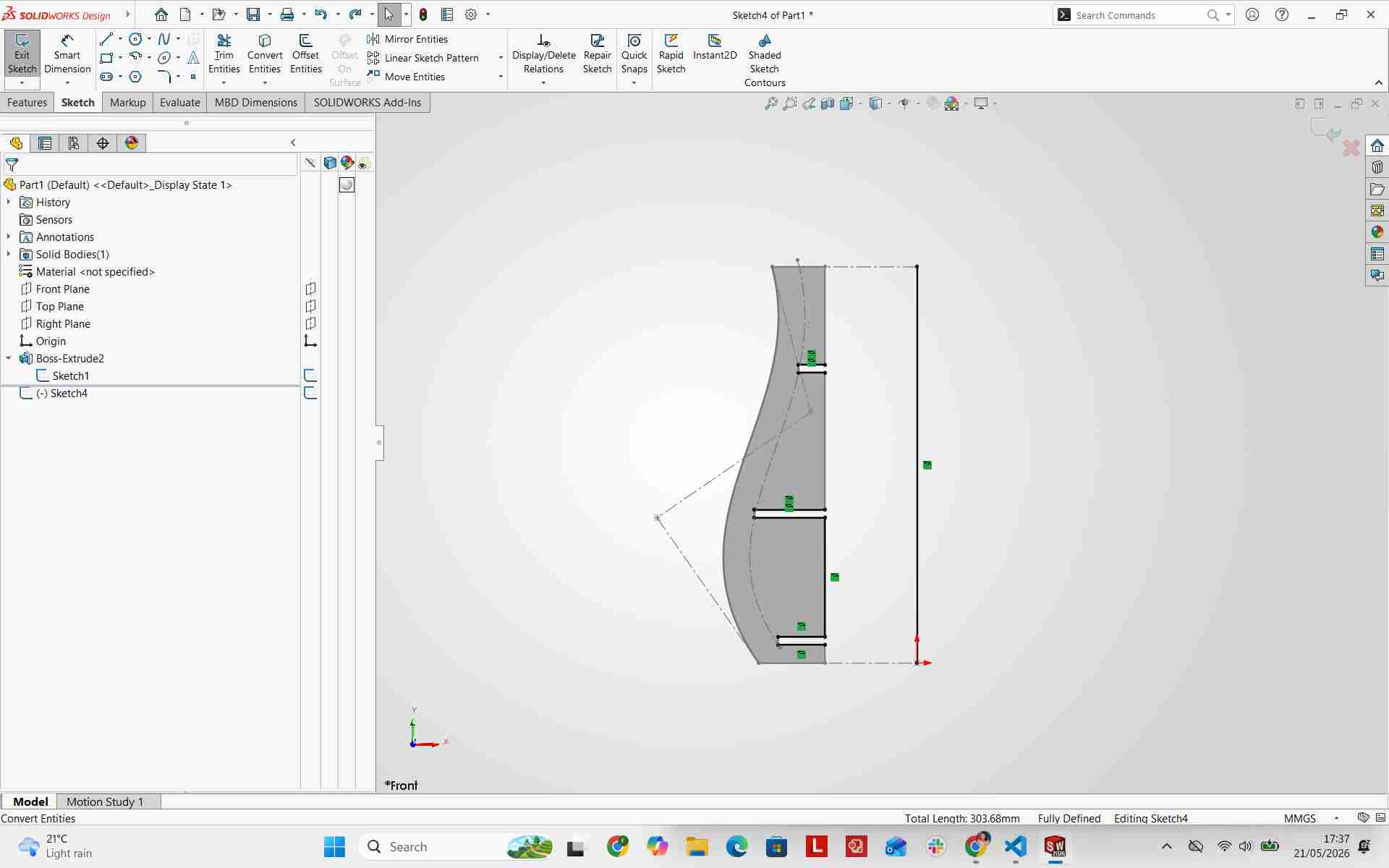Image resolution: width=1389 pixels, height=868 pixels.
Task: Select the Straight Slot tool
Action: pyautogui.click(x=106, y=77)
